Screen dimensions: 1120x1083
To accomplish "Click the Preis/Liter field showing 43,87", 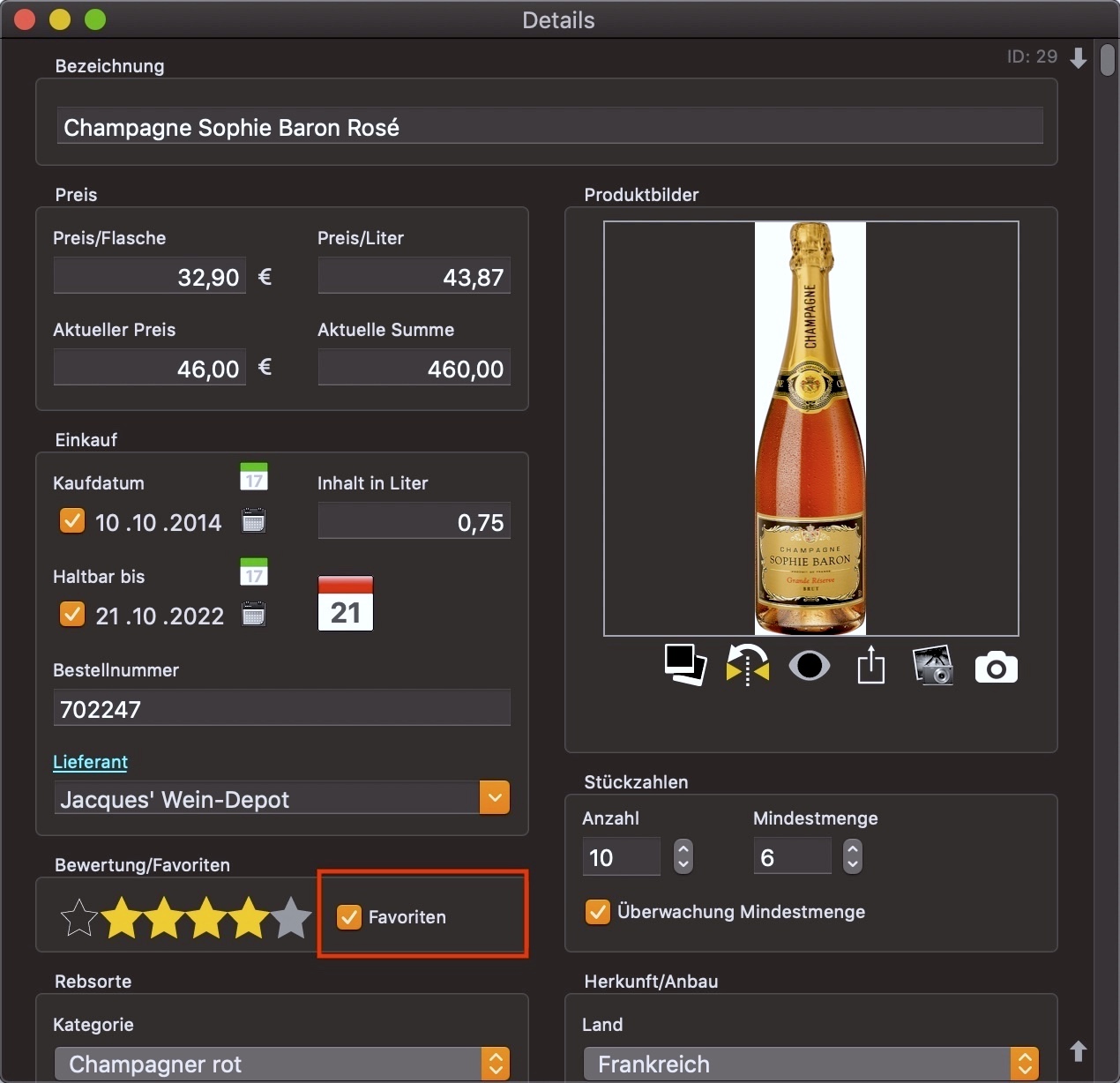I will 414,276.
